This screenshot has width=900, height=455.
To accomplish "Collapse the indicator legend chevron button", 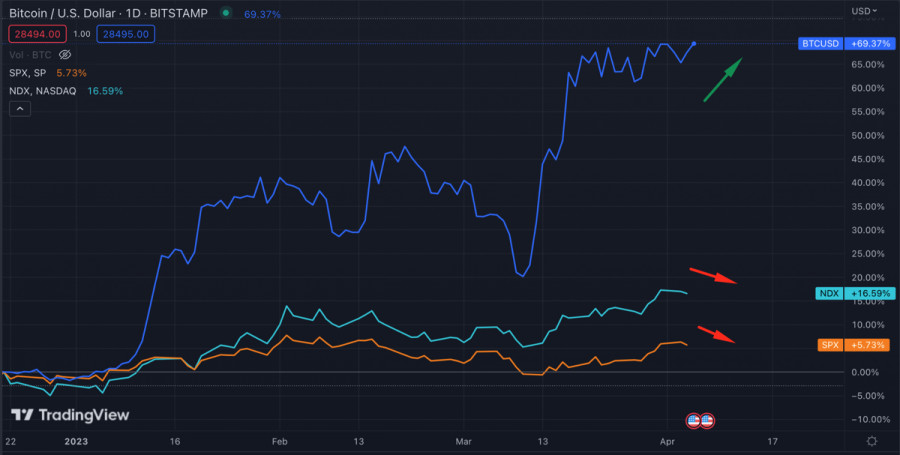I will [x=20, y=108].
